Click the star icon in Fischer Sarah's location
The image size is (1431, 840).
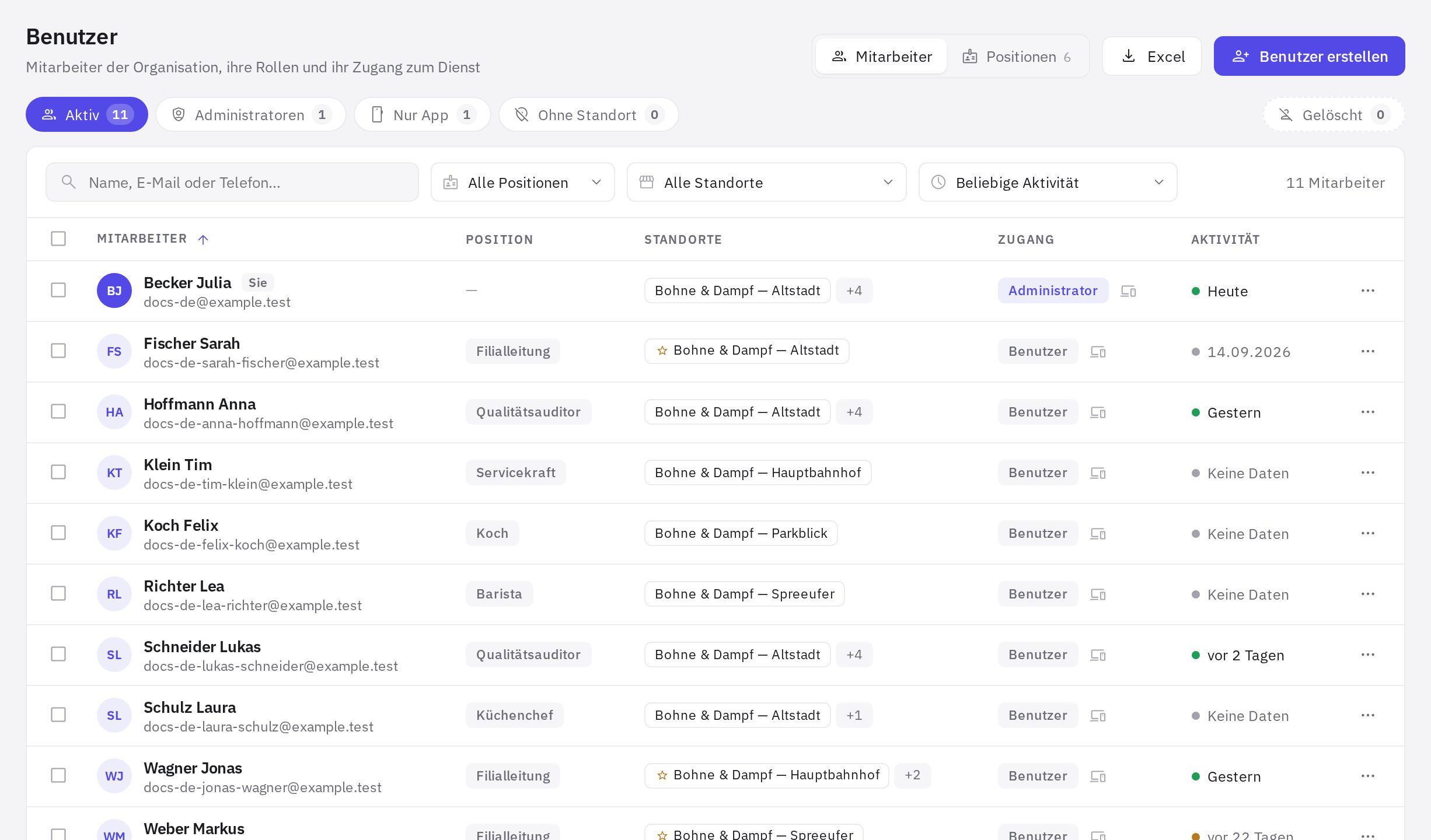tap(662, 351)
